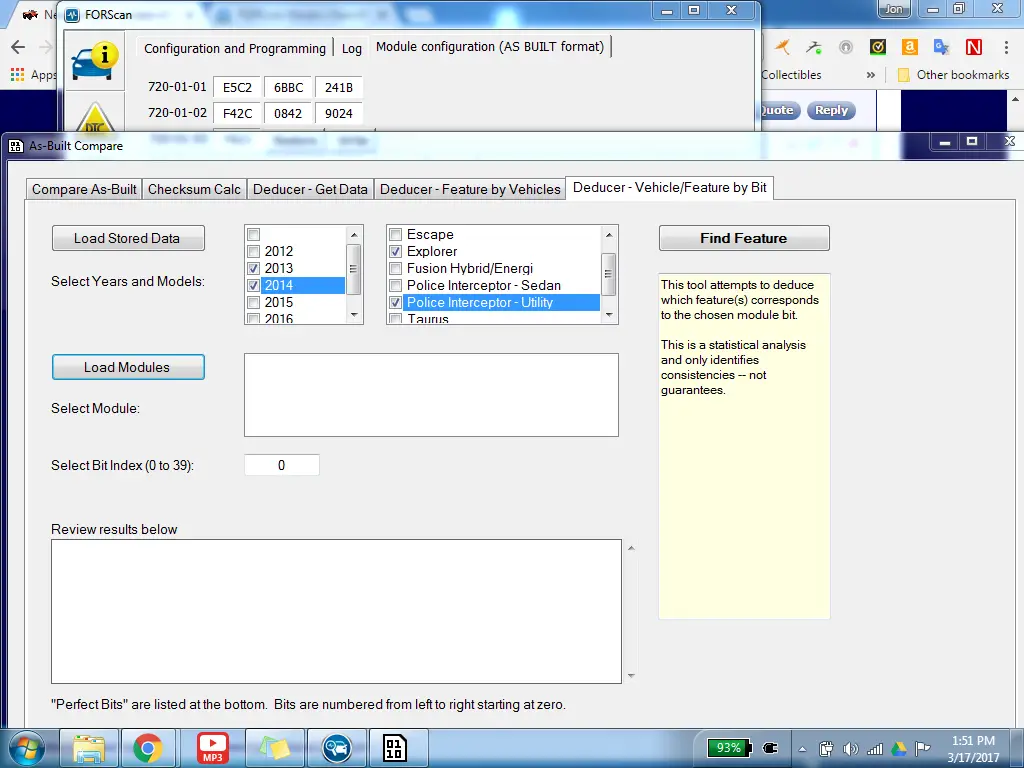The width and height of the screenshot is (1024, 768).
Task: Click the results box scroll up arrow
Action: (631, 548)
